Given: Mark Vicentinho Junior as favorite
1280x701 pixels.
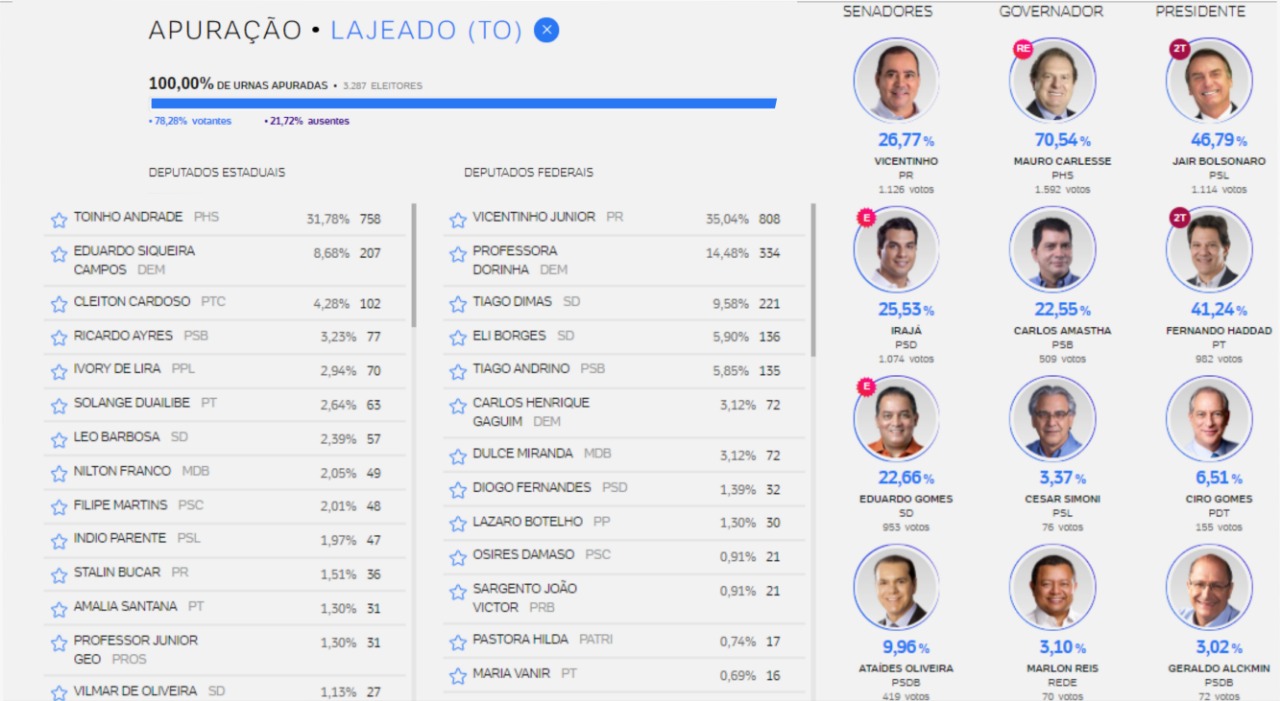Looking at the screenshot, I should point(458,220).
